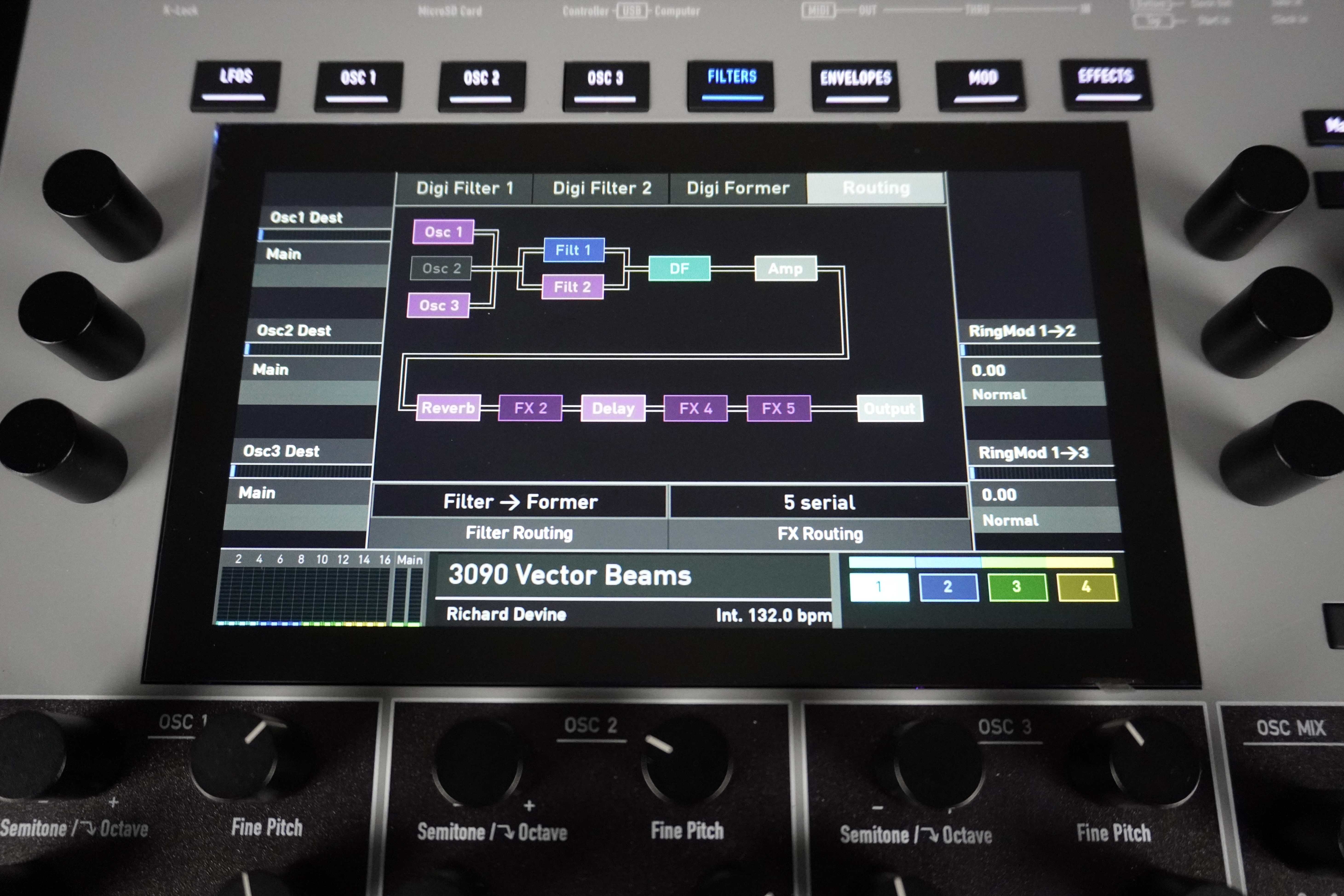Tap the Reverb effect block

pos(448,408)
